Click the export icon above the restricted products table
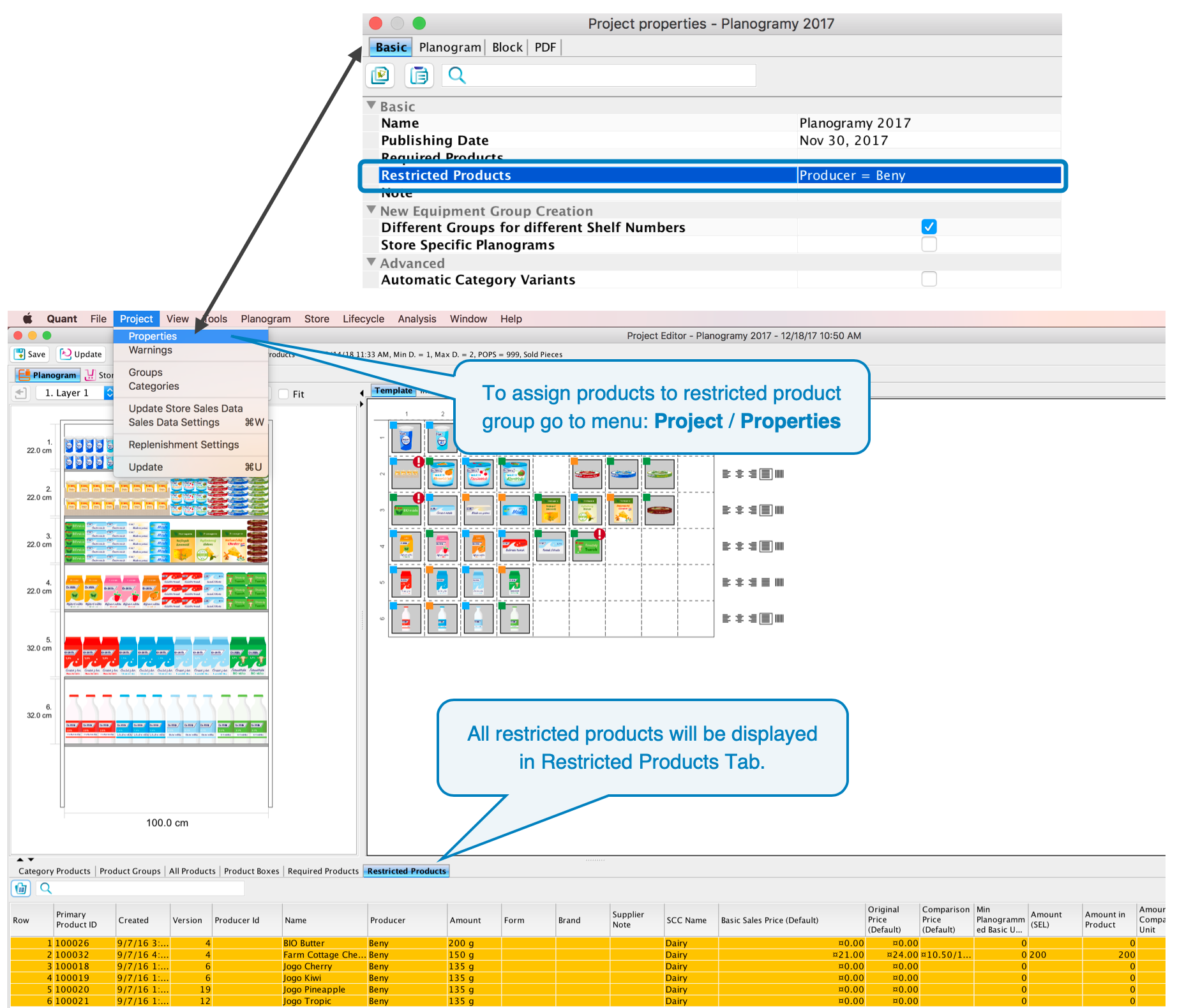 [x=21, y=888]
